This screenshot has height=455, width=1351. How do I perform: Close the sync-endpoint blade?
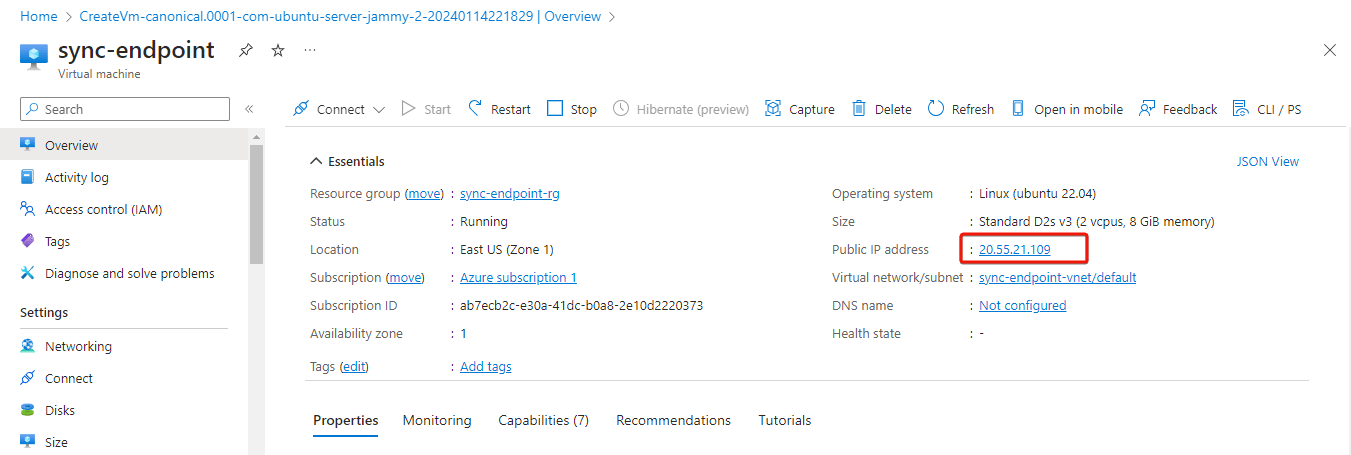tap(1329, 50)
